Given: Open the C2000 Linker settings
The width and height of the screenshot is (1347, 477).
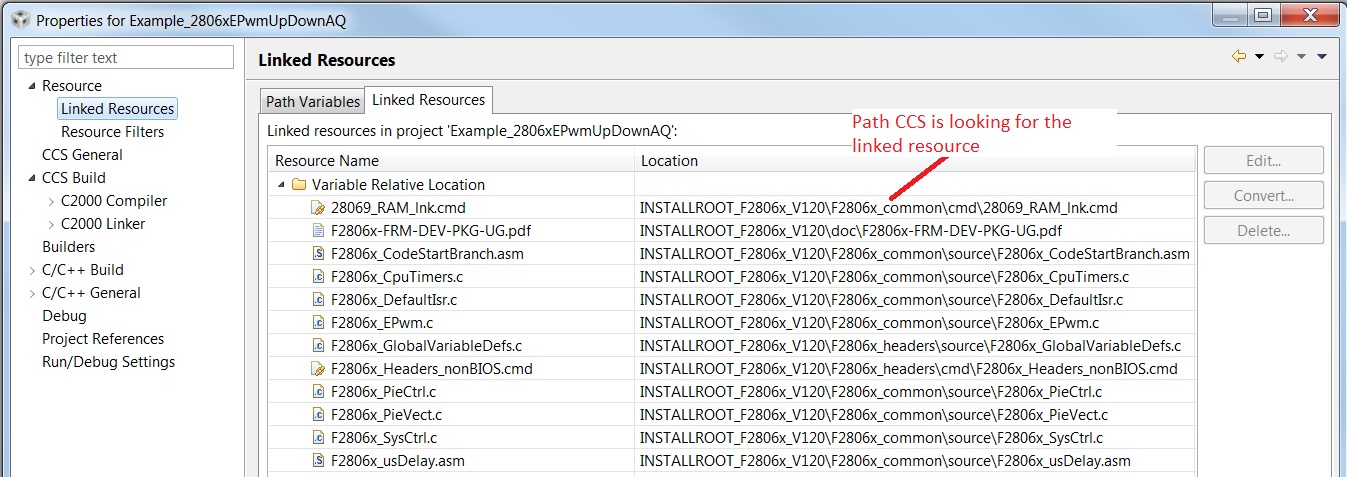Looking at the screenshot, I should [x=103, y=224].
